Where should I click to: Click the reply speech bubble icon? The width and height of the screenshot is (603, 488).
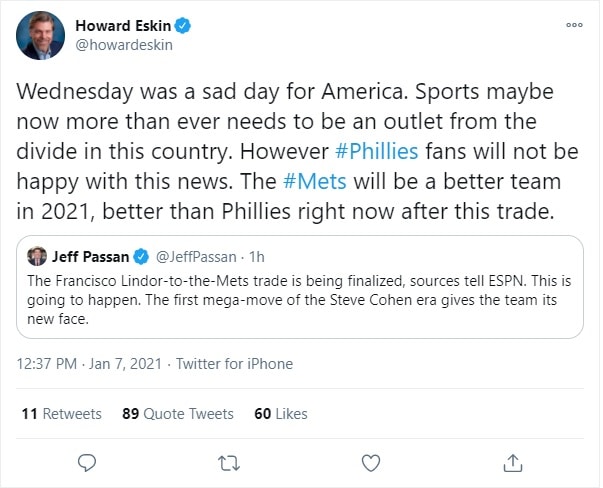tap(88, 462)
